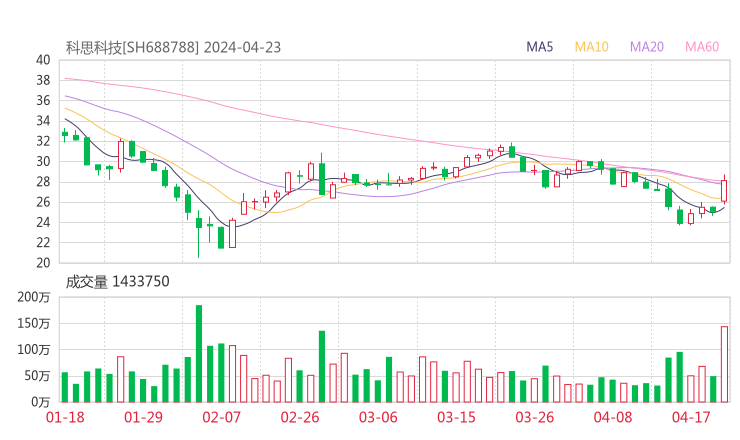Screen dimensions: 740x440
Task: Click the 成交量 1433750 volume label
Action: (x=117, y=281)
